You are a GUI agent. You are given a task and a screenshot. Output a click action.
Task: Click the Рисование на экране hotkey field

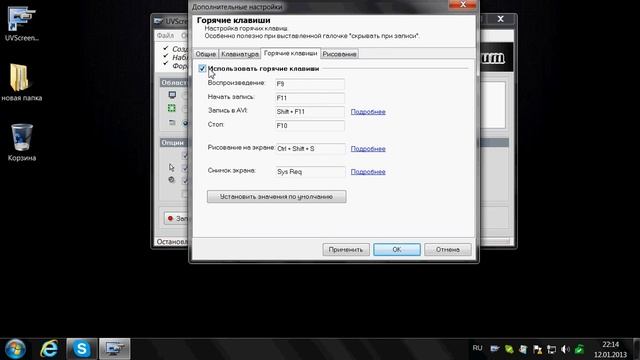[x=310, y=149]
